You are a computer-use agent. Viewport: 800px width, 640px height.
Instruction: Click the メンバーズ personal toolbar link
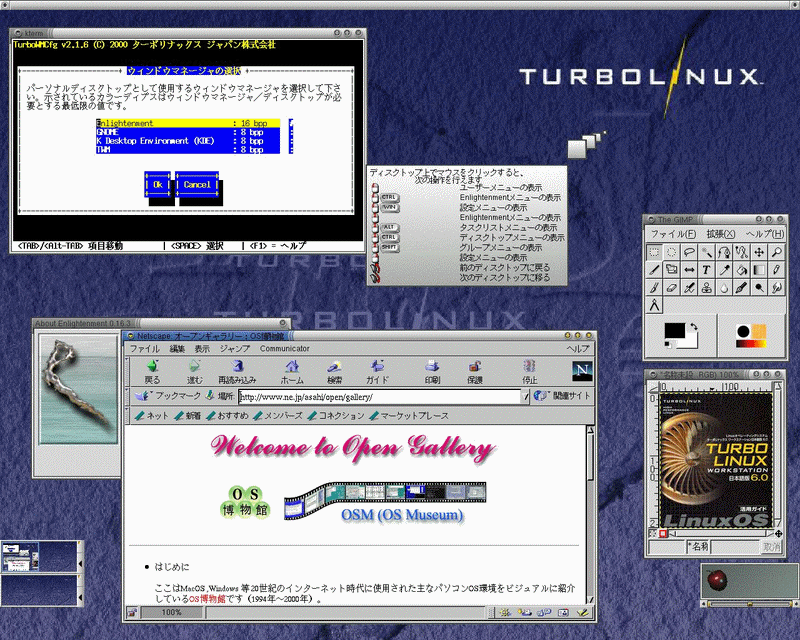(x=279, y=415)
